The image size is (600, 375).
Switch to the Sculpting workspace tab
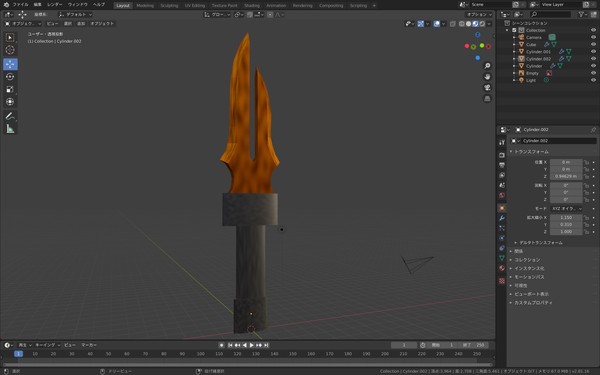169,5
